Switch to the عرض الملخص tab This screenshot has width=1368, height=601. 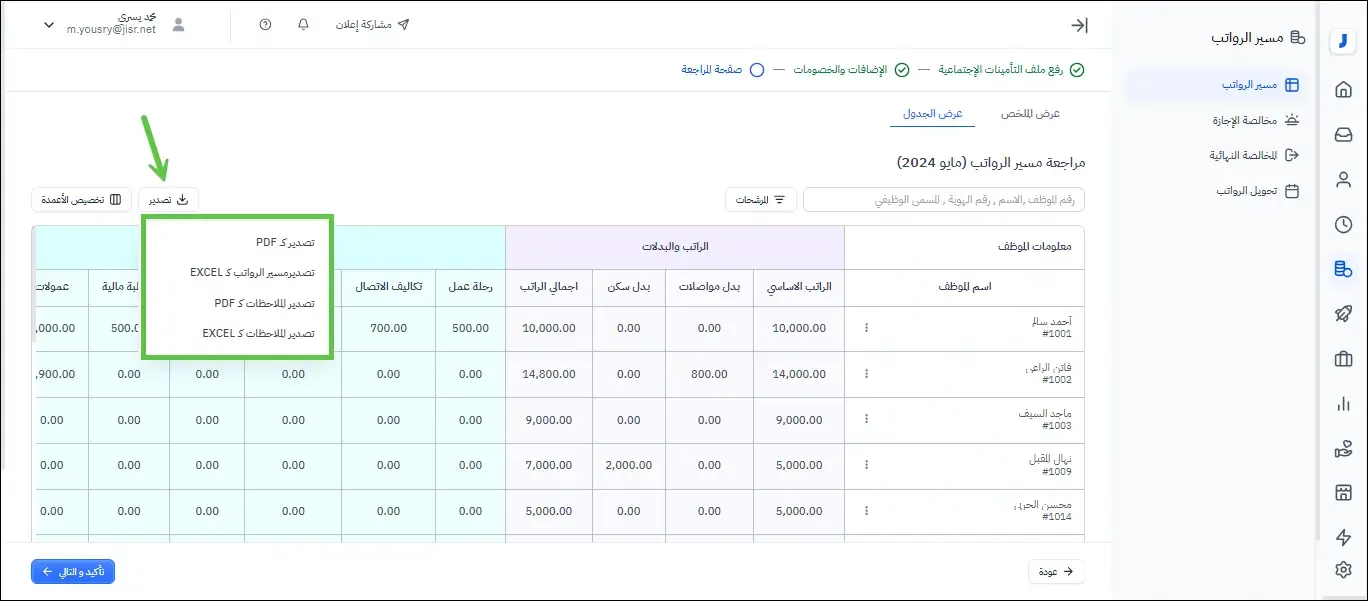pyautogui.click(x=1028, y=113)
